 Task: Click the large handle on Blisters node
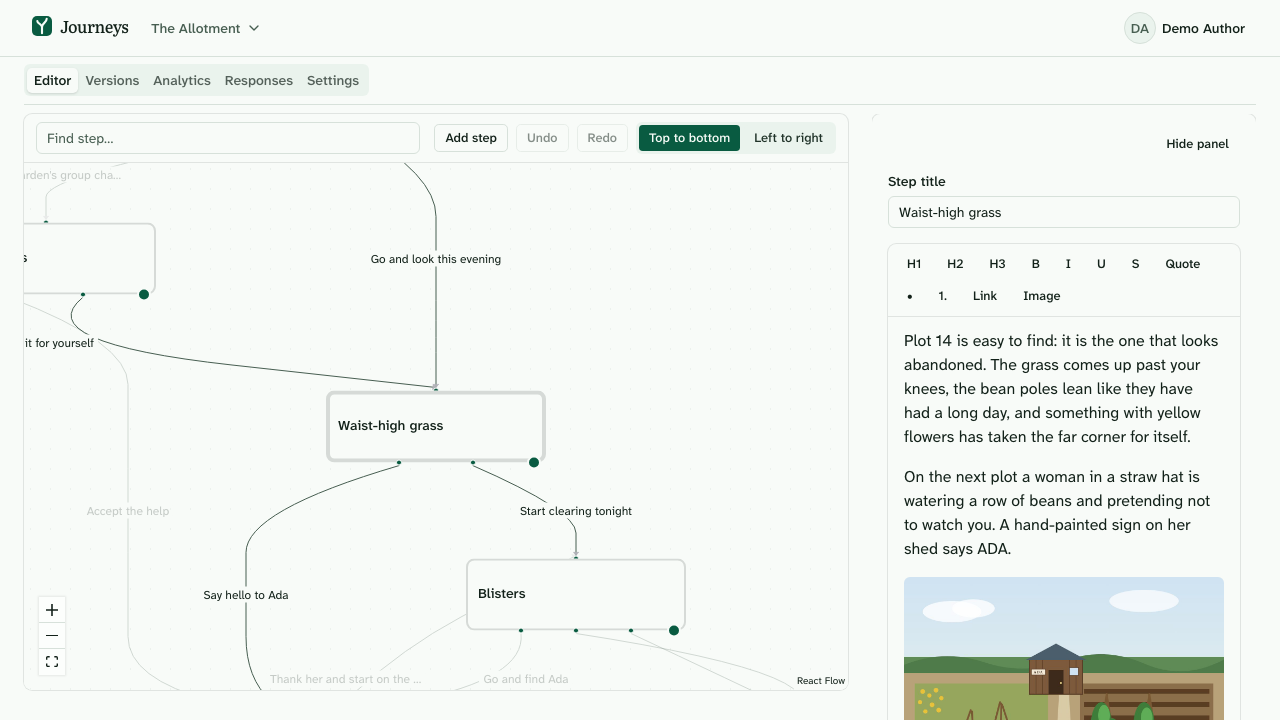click(x=674, y=630)
